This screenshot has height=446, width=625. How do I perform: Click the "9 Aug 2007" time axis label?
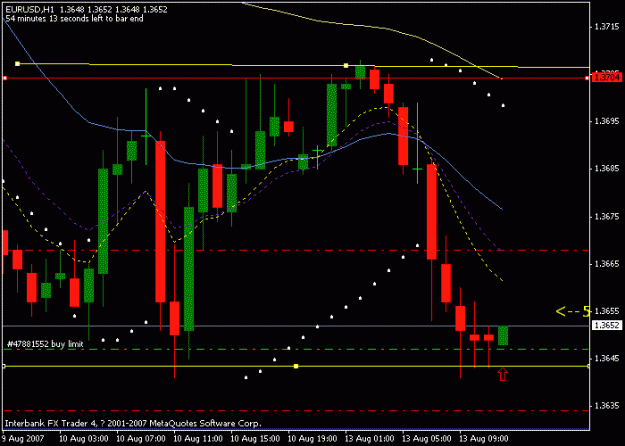click(21, 438)
